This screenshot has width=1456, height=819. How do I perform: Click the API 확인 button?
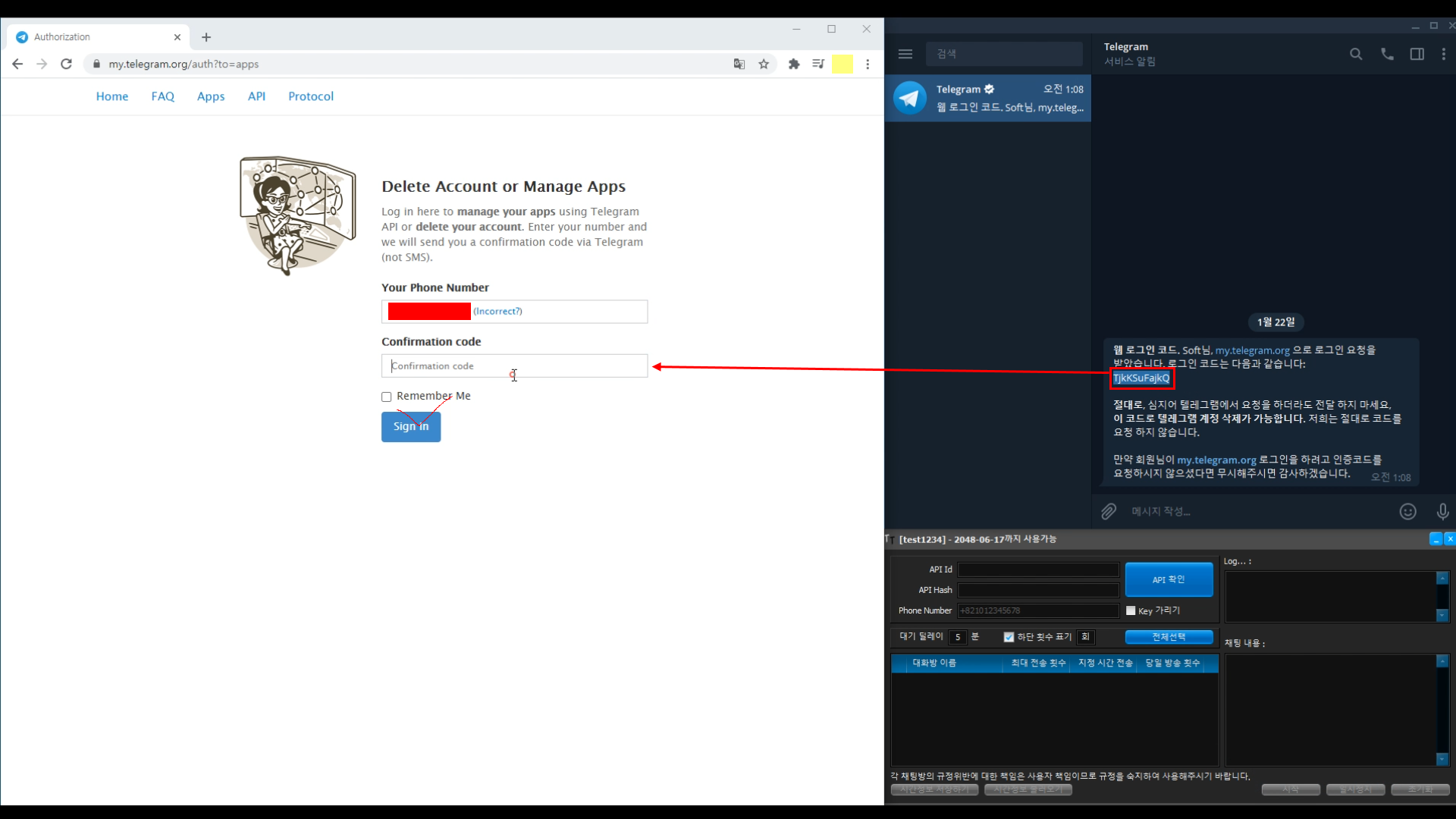pyautogui.click(x=1169, y=579)
